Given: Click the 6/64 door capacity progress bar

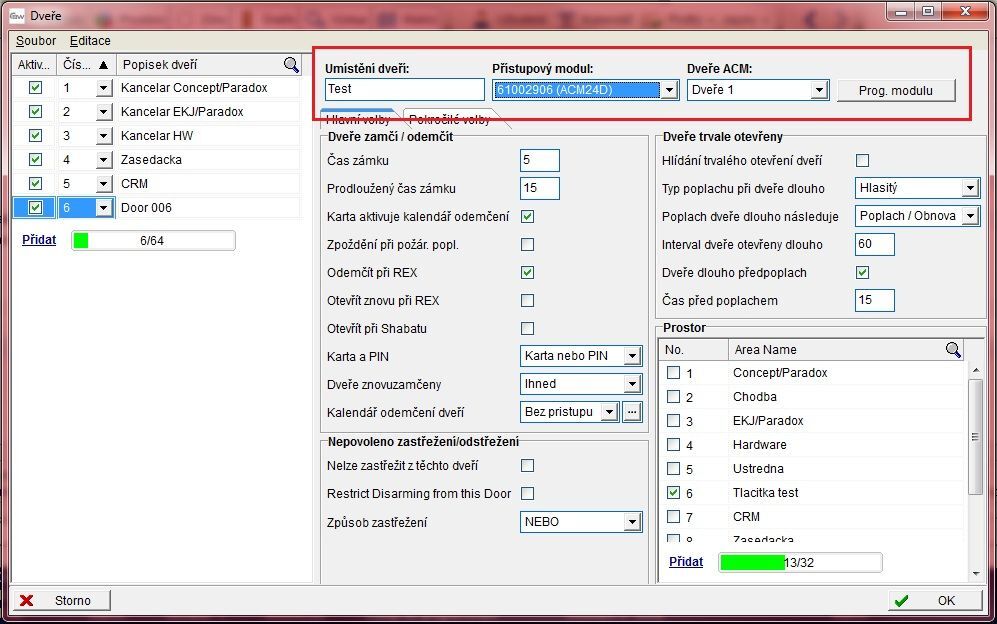Looking at the screenshot, I should tap(153, 240).
